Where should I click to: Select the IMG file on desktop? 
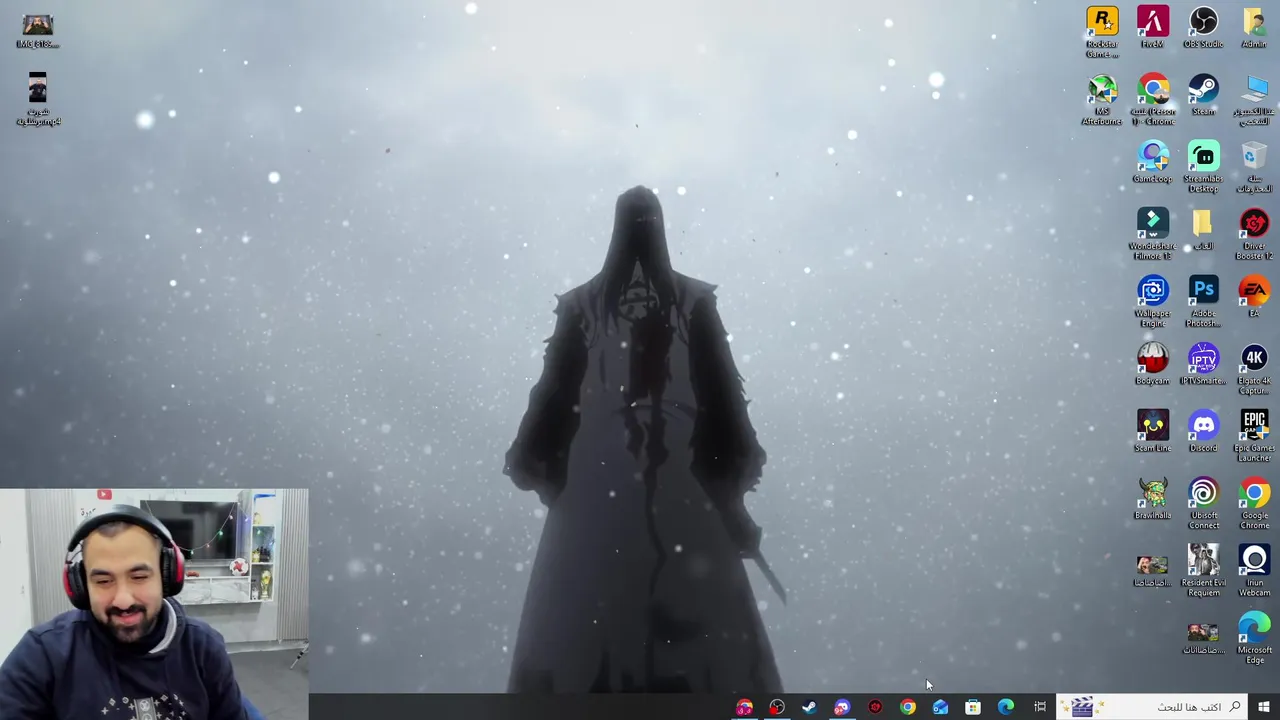tap(37, 30)
